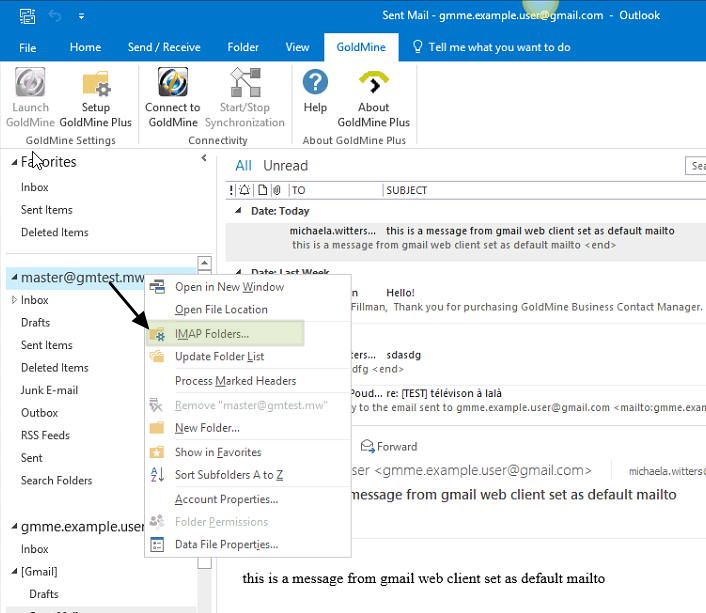Image resolution: width=706 pixels, height=613 pixels.
Task: Click Tell me what you want to do
Action: (498, 47)
